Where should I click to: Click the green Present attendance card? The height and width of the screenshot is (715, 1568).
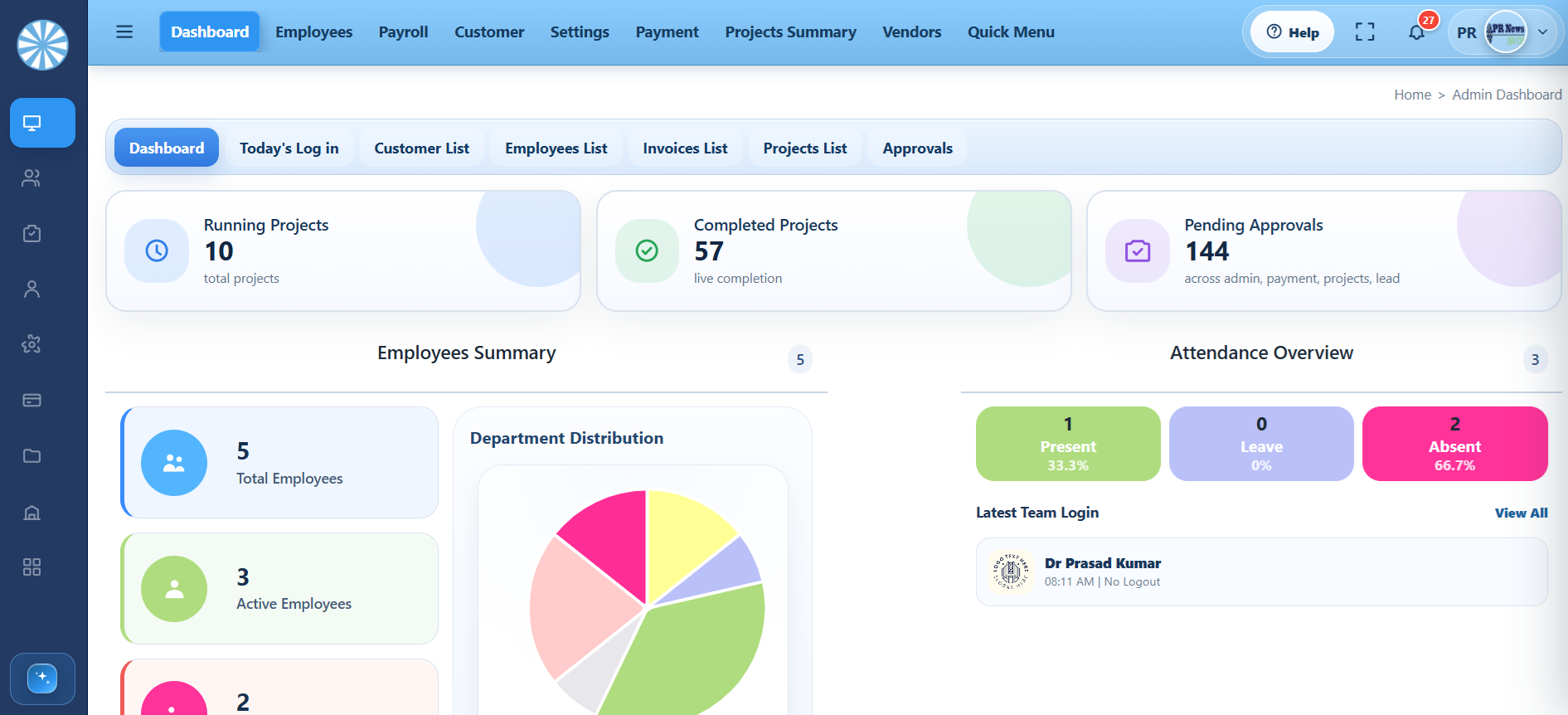(1068, 444)
